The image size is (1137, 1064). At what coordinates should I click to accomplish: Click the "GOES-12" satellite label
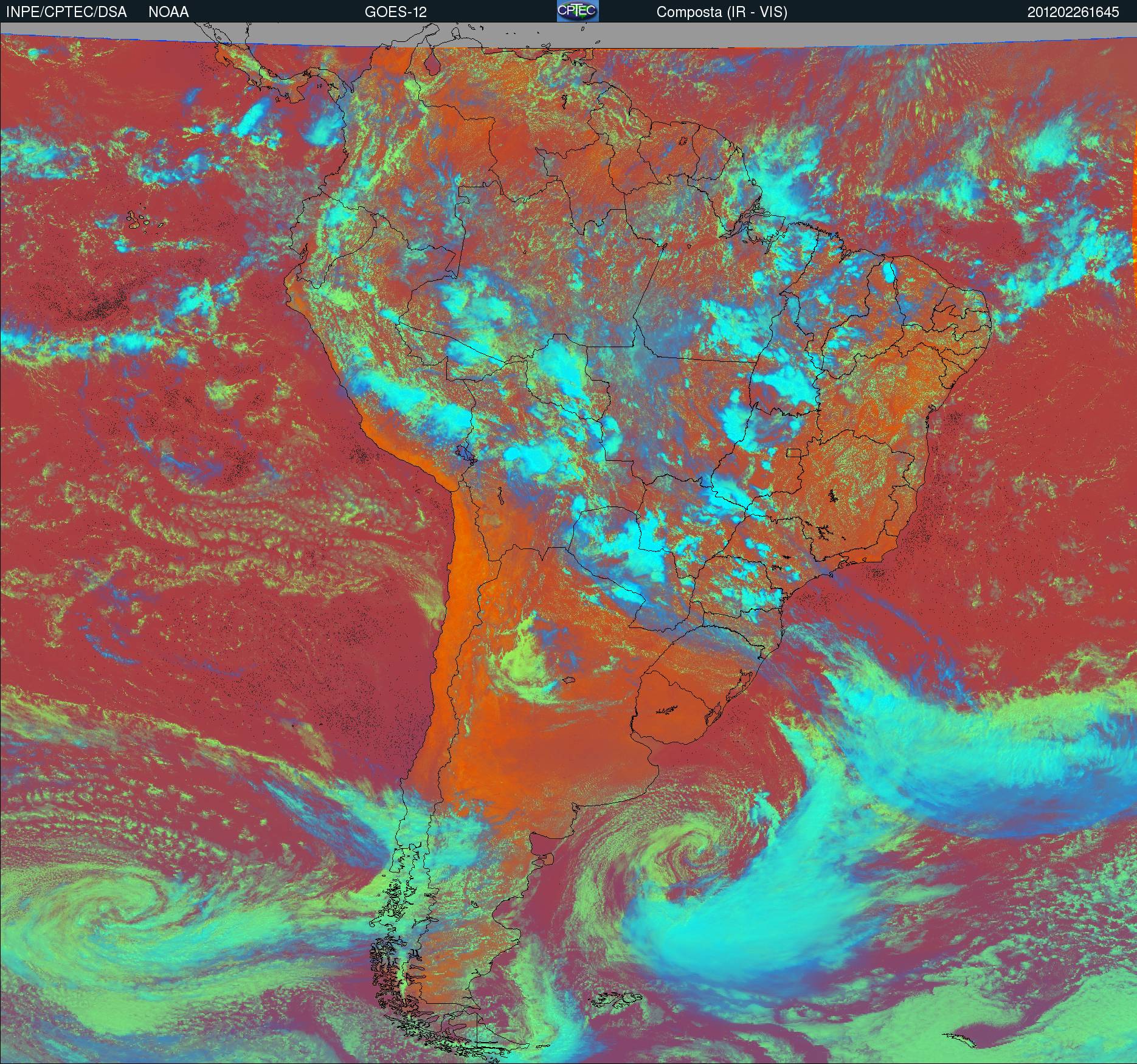click(x=395, y=12)
